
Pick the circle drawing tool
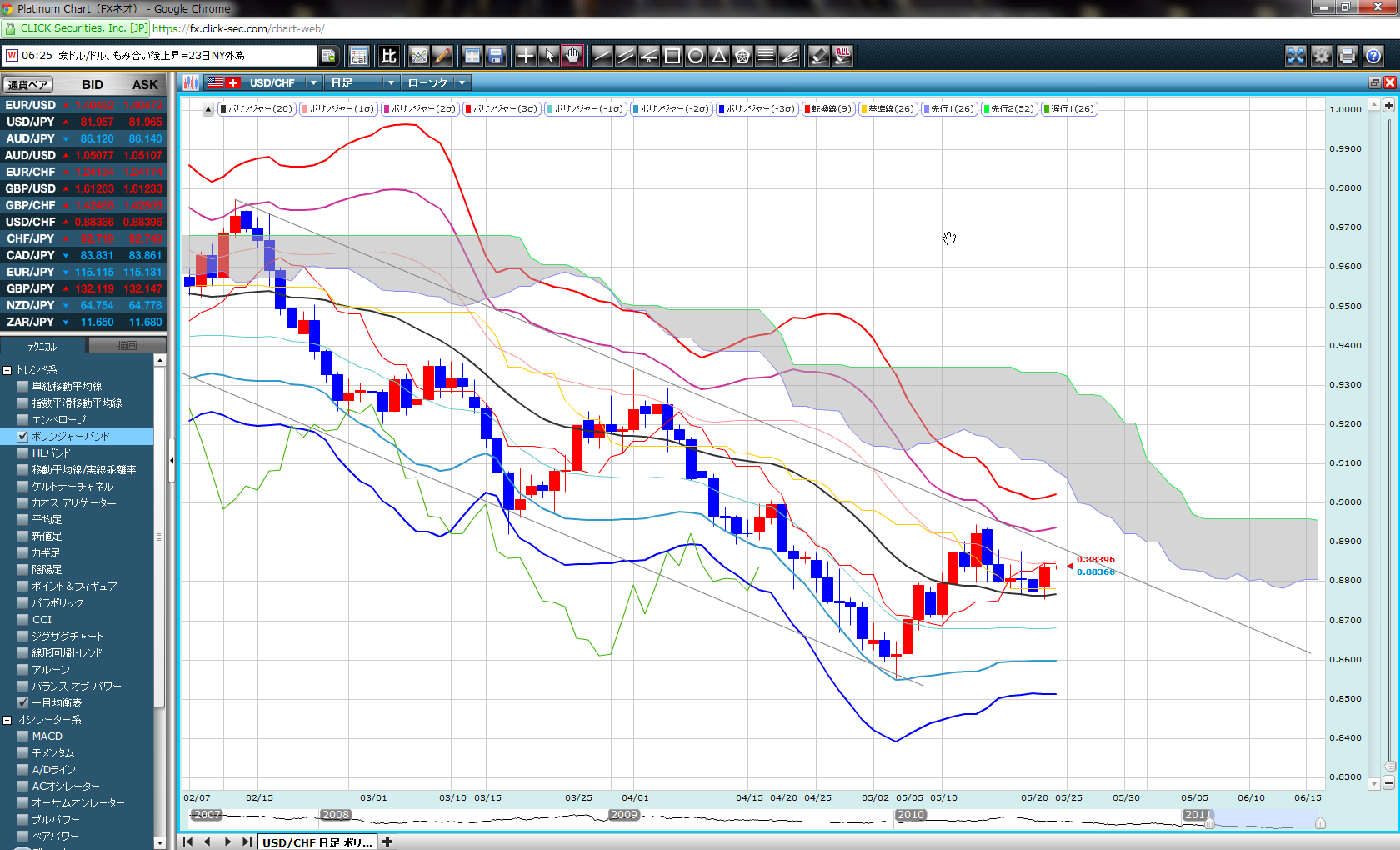pyautogui.click(x=696, y=56)
